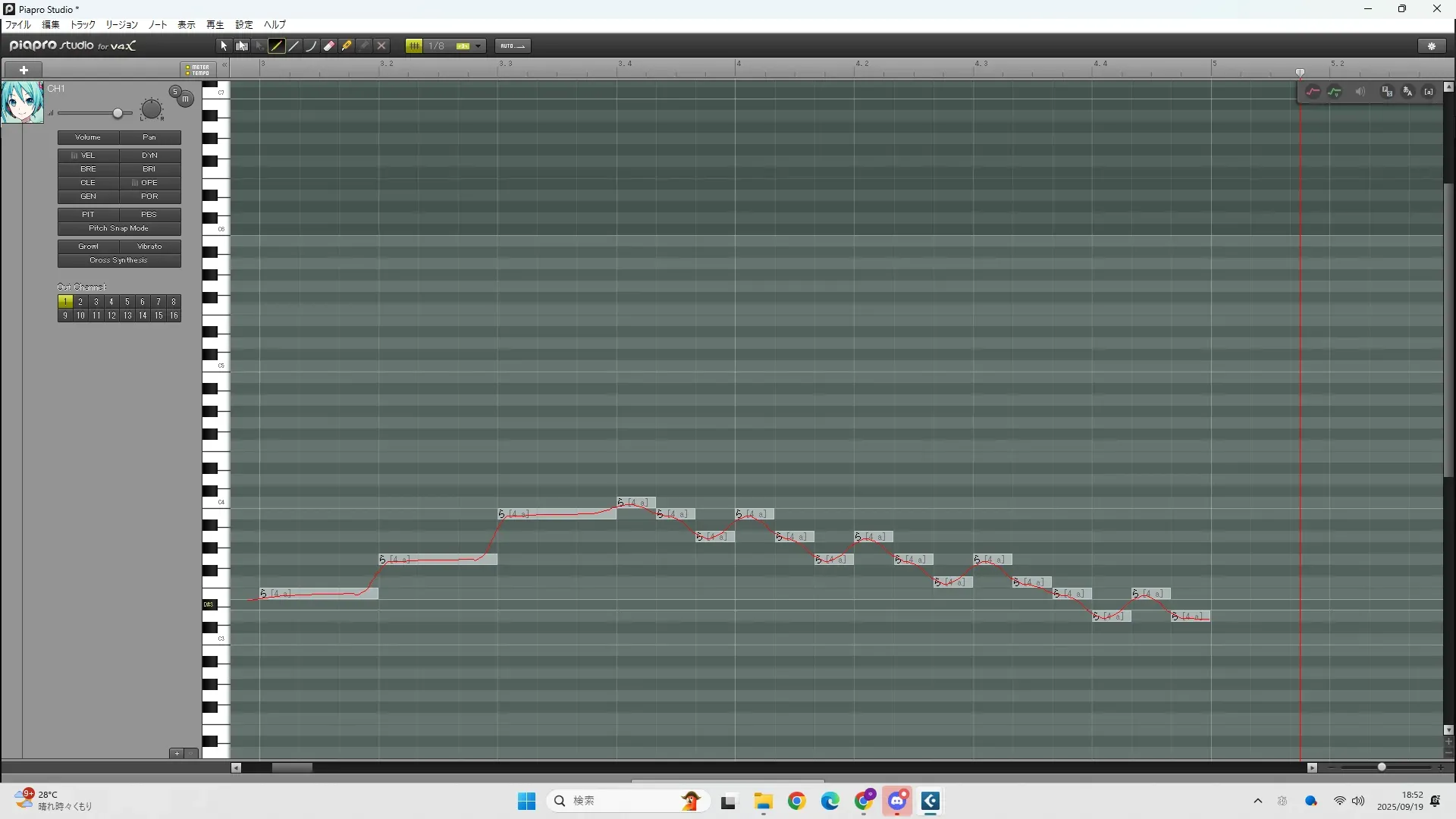Click the CH1 track volume slider knob

click(118, 114)
